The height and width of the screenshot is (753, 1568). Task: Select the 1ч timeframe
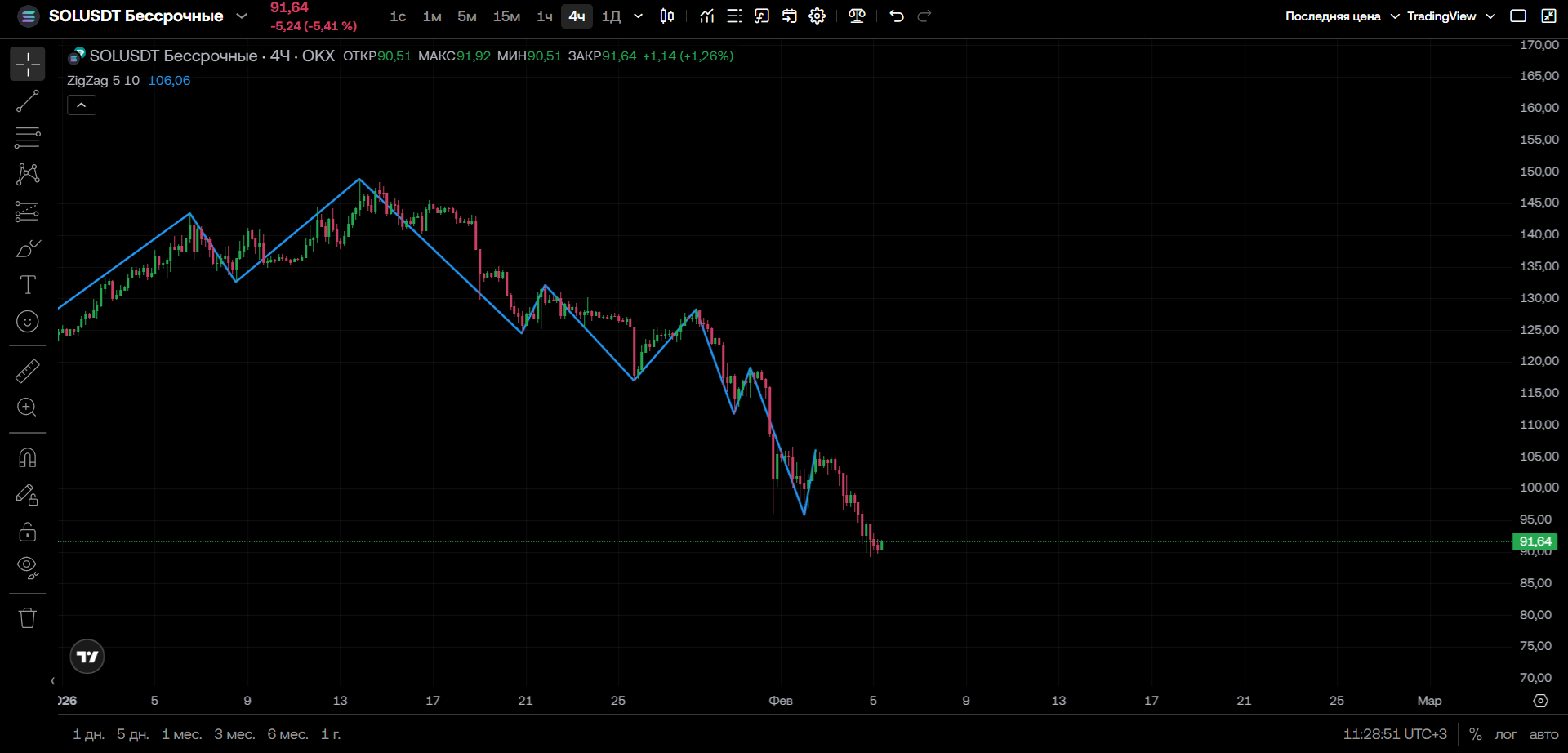click(545, 16)
